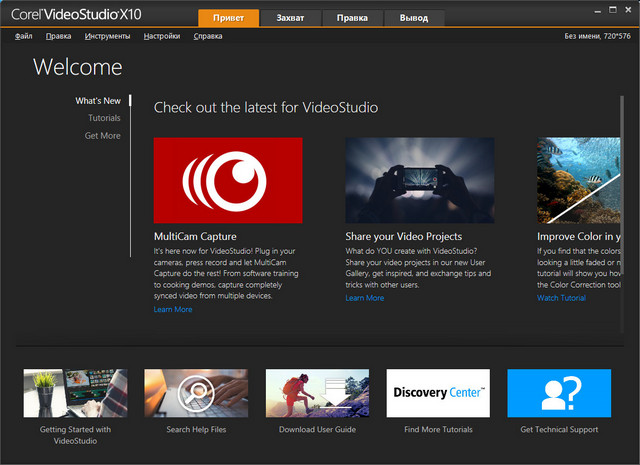Select Tutorials in the Welcome sidebar
The width and height of the screenshot is (640, 465).
coord(103,118)
